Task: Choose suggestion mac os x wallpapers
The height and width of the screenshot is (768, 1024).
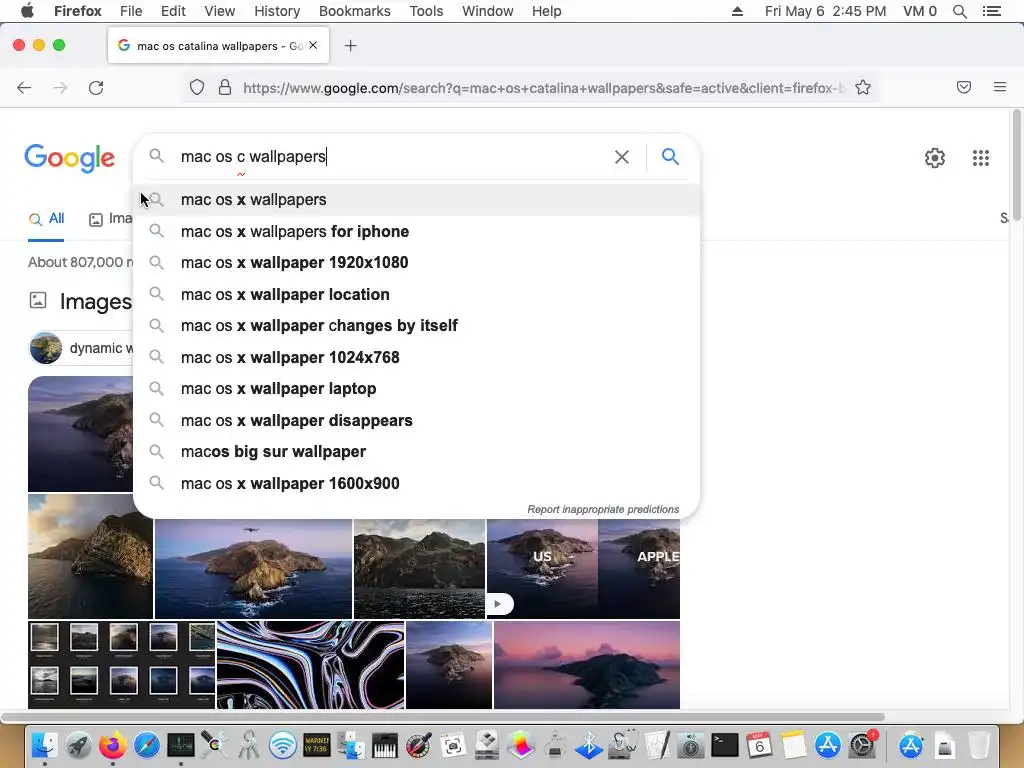Action: click(416, 200)
